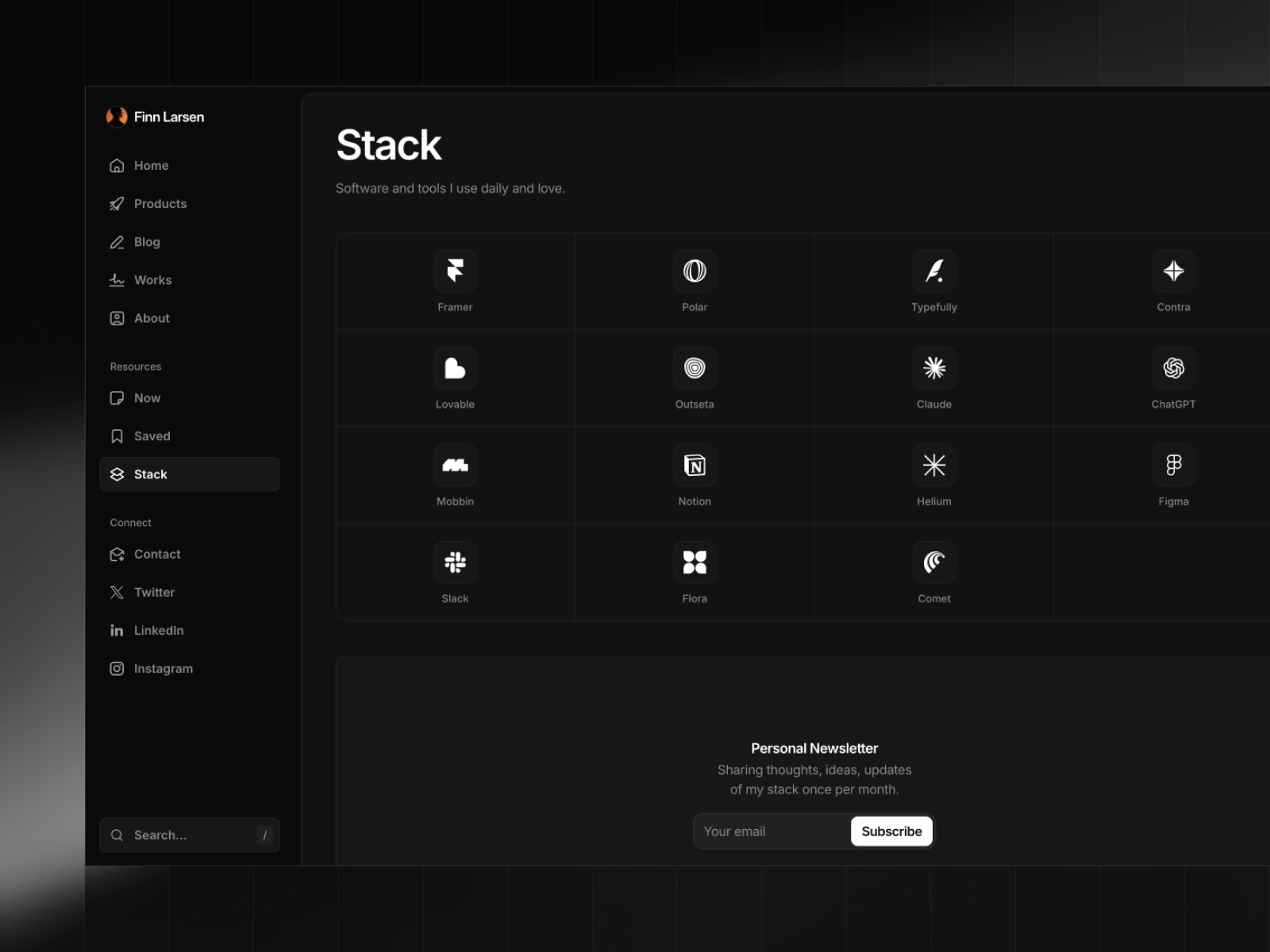Click the ChatGPT label text
Image resolution: width=1270 pixels, height=952 pixels.
click(1174, 405)
